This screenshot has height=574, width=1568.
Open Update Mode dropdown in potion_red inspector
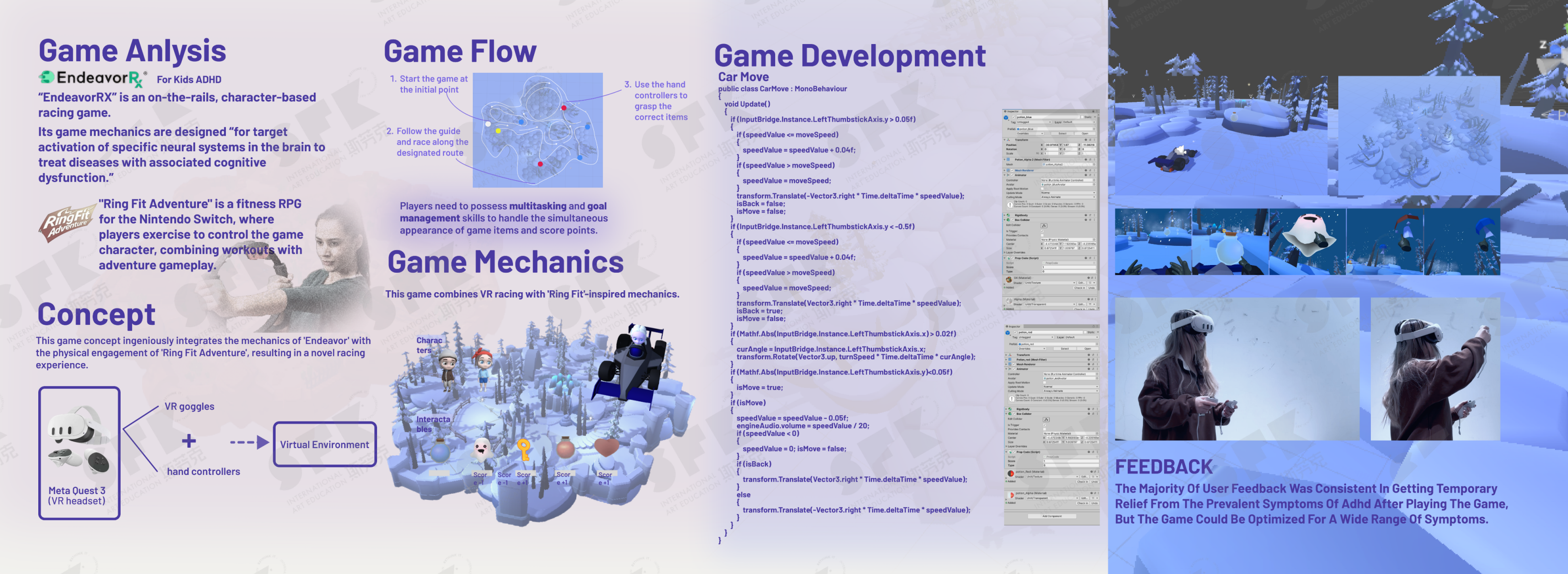1071,387
